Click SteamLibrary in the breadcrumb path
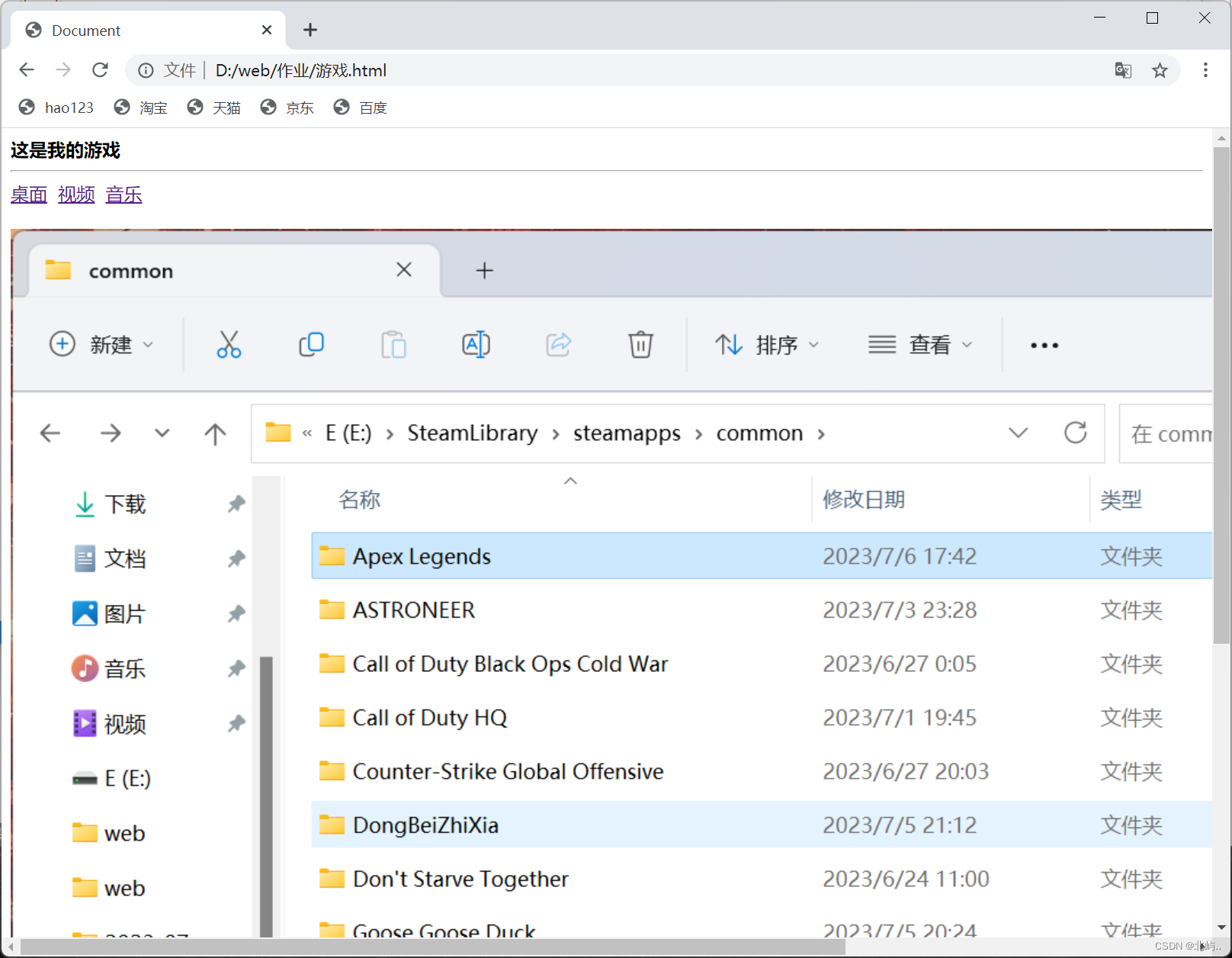The image size is (1232, 958). (473, 433)
